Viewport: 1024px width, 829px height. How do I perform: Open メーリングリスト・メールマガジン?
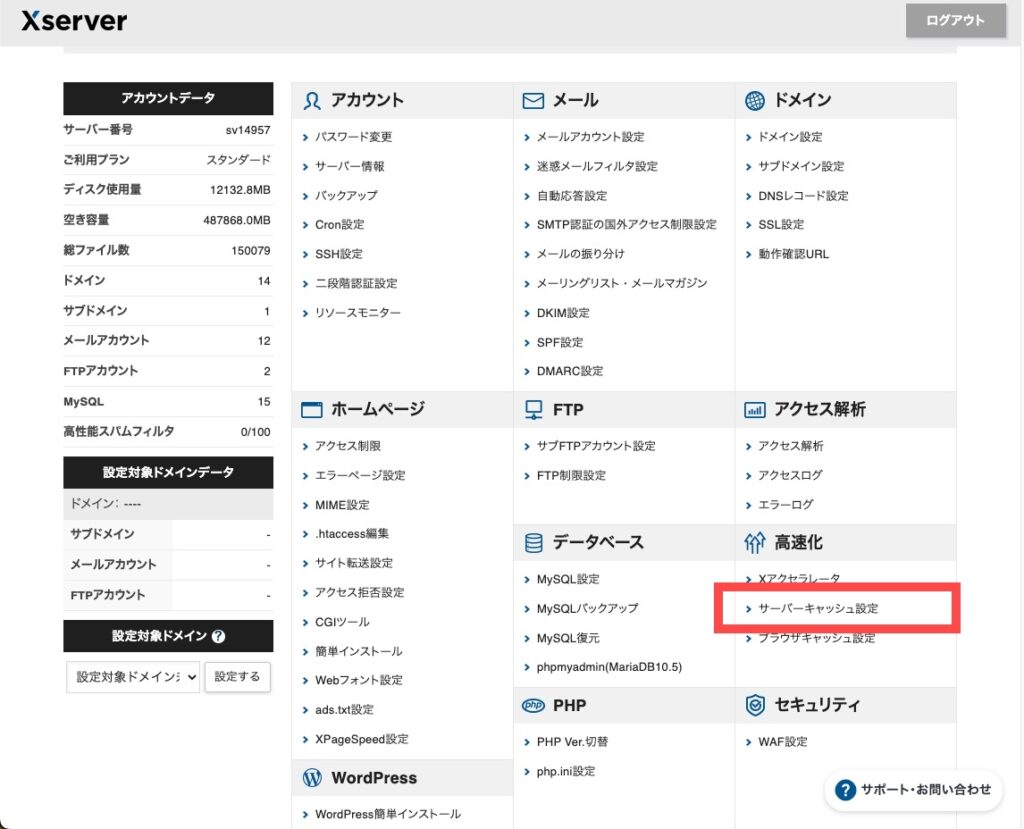point(622,284)
